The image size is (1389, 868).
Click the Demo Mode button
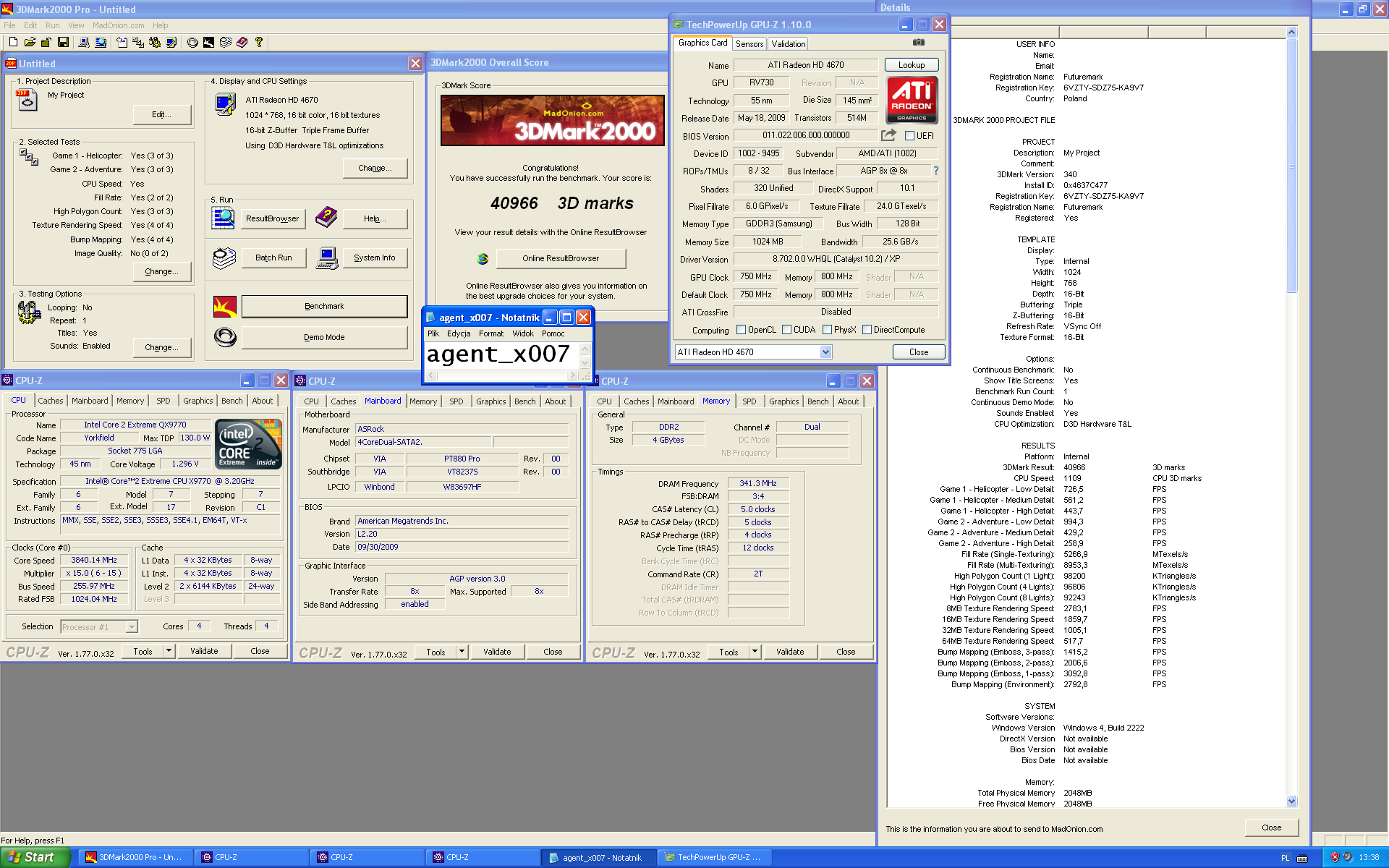click(324, 337)
